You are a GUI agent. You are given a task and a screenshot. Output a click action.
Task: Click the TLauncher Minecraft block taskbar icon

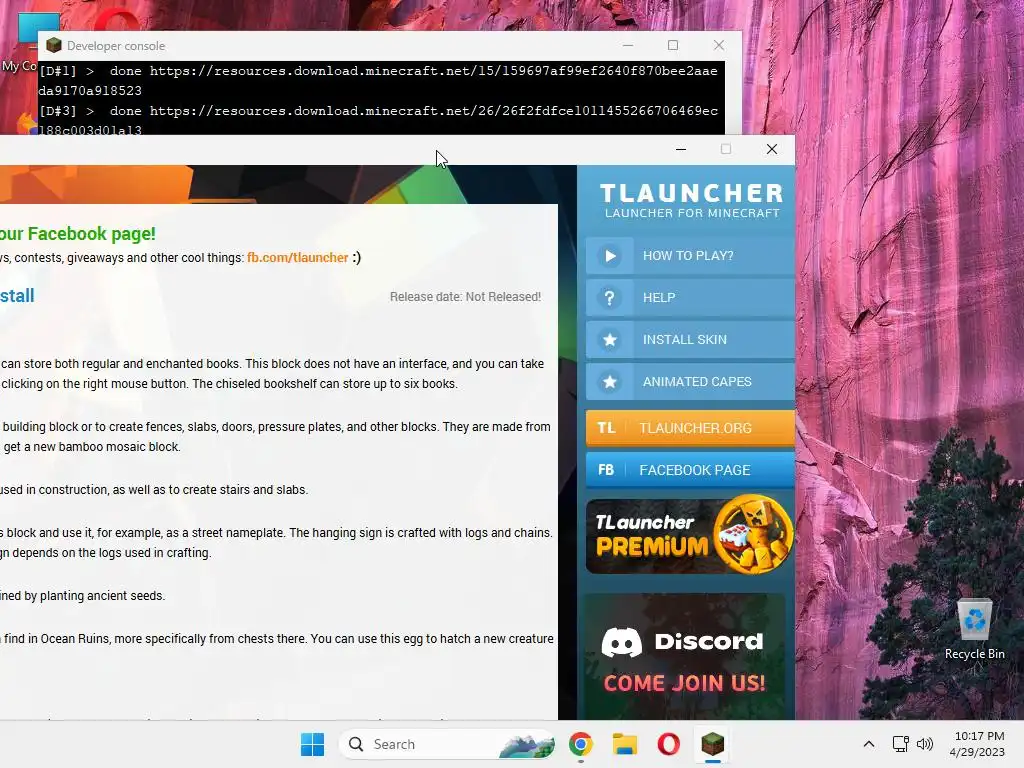(712, 744)
